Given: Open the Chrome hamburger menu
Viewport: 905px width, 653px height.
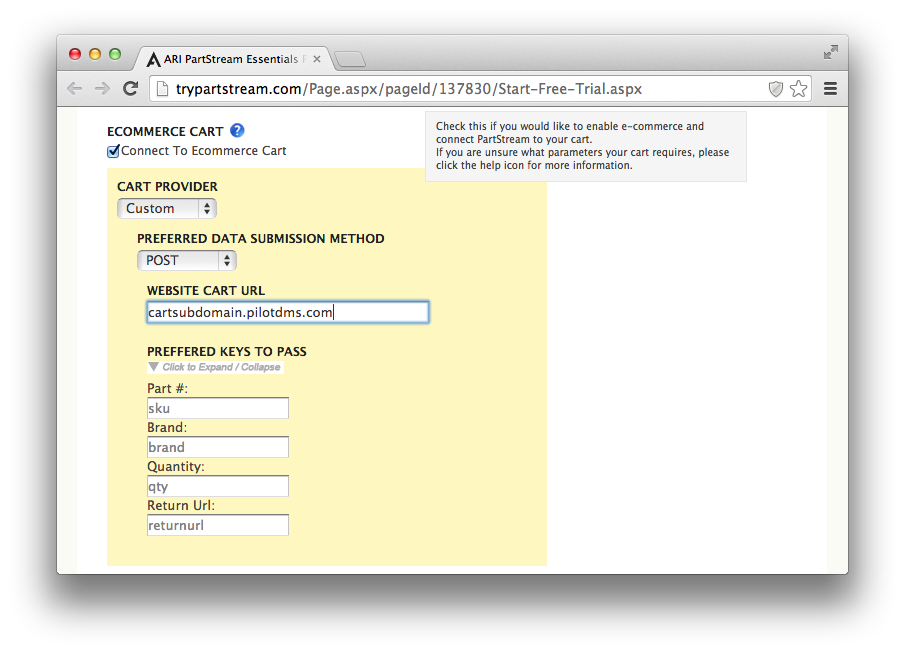Looking at the screenshot, I should point(830,89).
